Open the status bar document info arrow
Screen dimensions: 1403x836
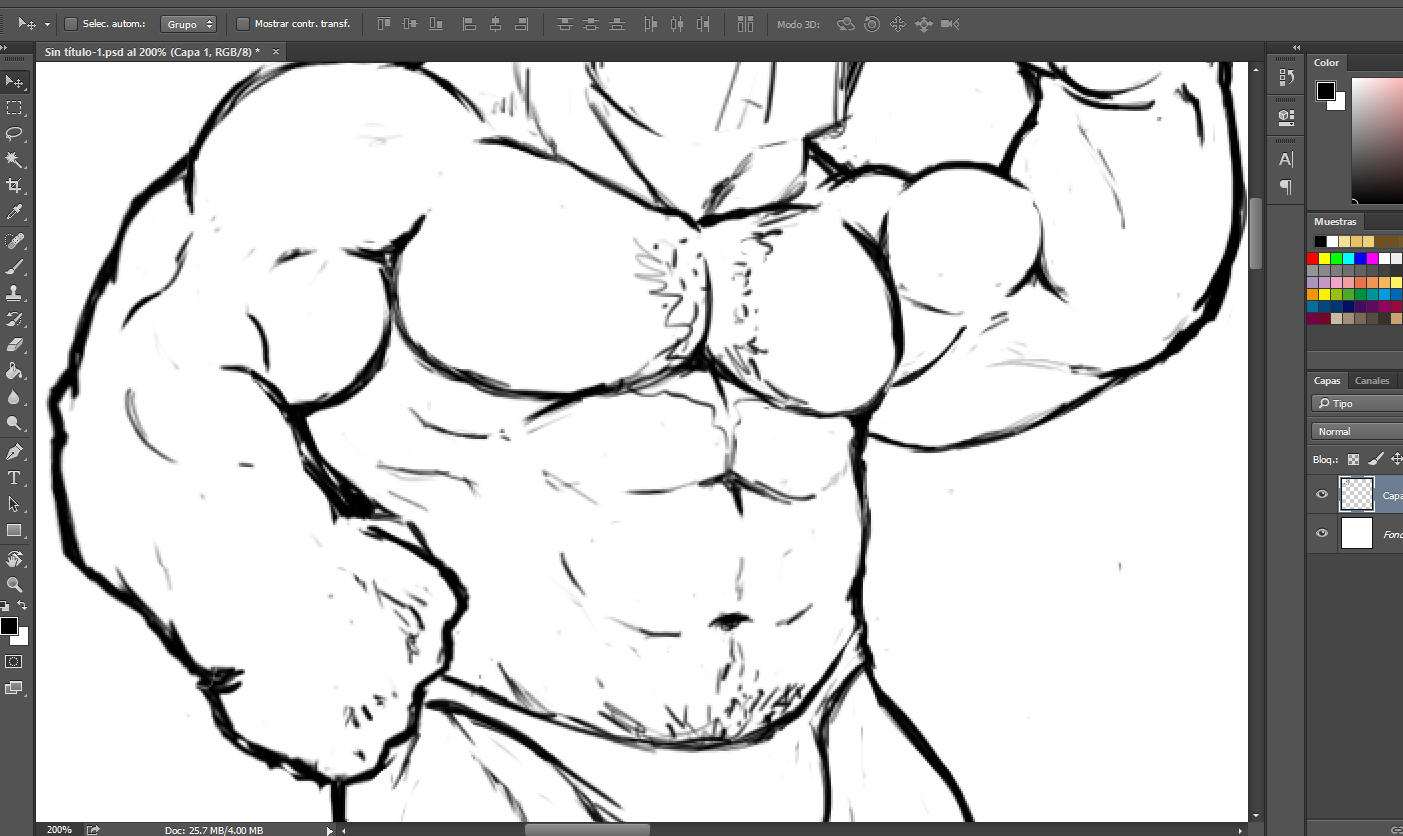[329, 830]
